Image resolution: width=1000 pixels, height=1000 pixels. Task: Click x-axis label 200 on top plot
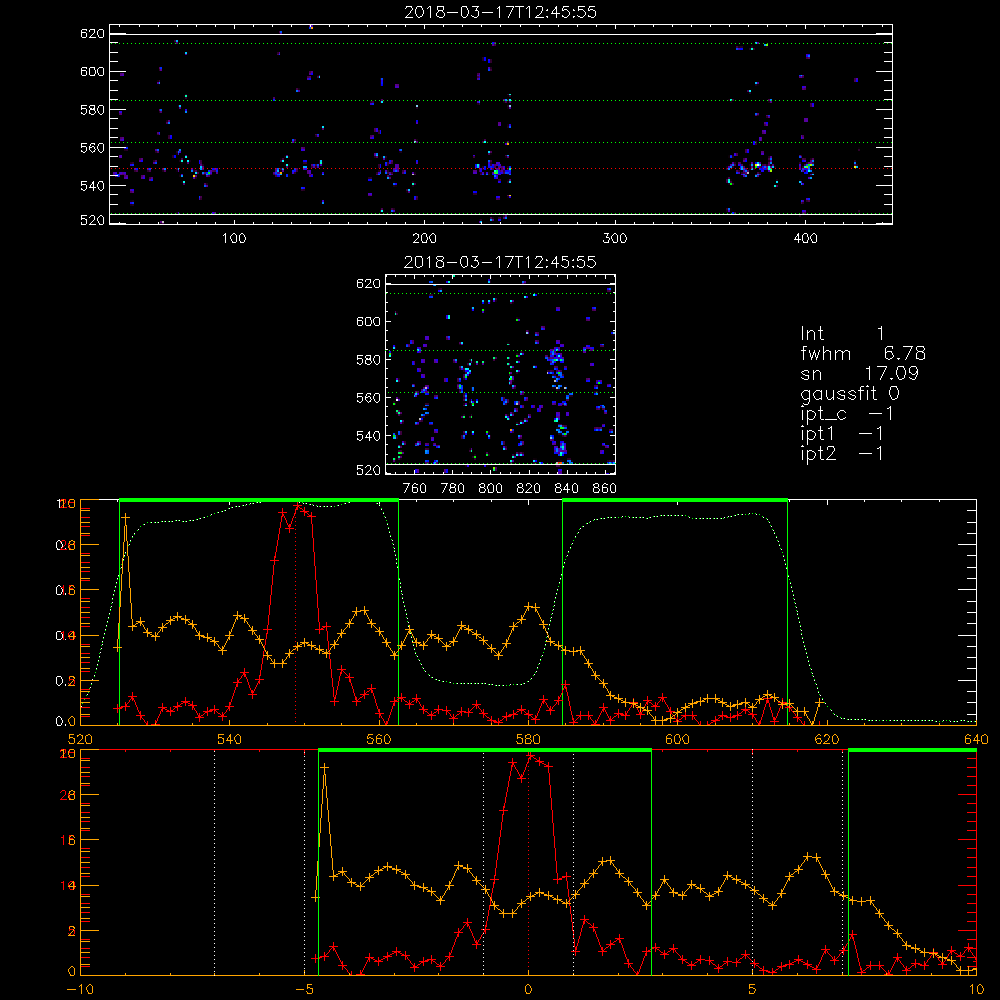click(x=424, y=239)
